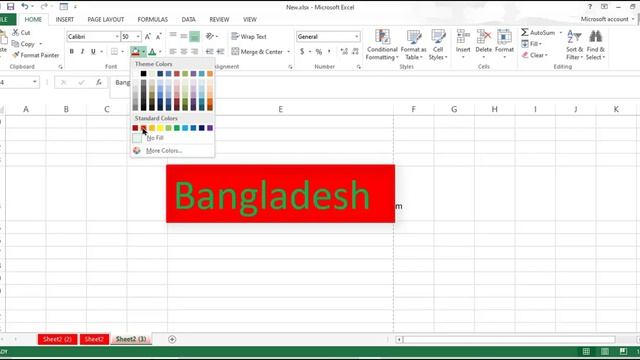Switch to FORMULAS tab
Viewport: 640px width, 360px height.
pyautogui.click(x=153, y=19)
